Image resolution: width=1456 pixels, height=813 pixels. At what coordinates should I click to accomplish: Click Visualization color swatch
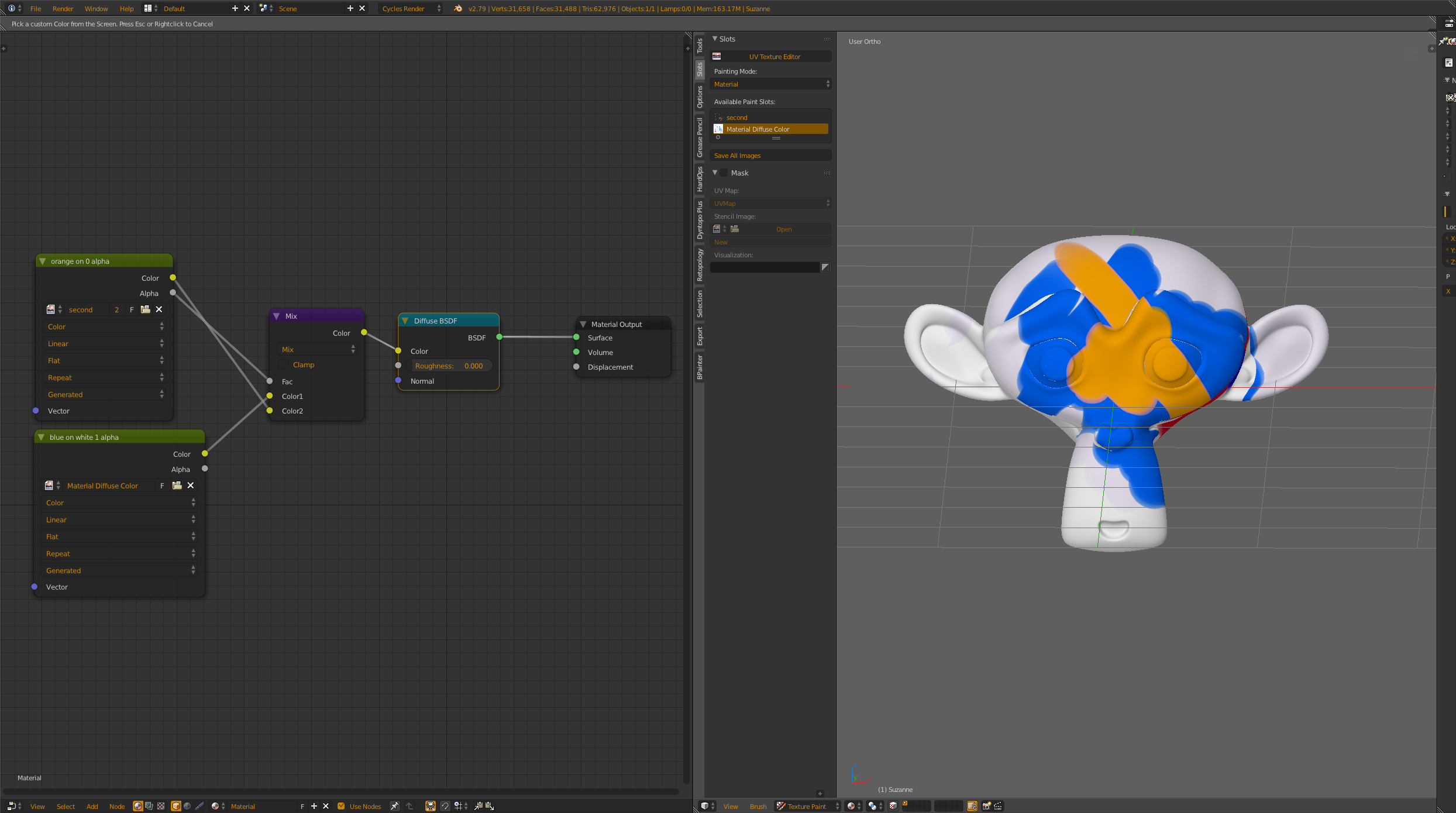pos(765,267)
